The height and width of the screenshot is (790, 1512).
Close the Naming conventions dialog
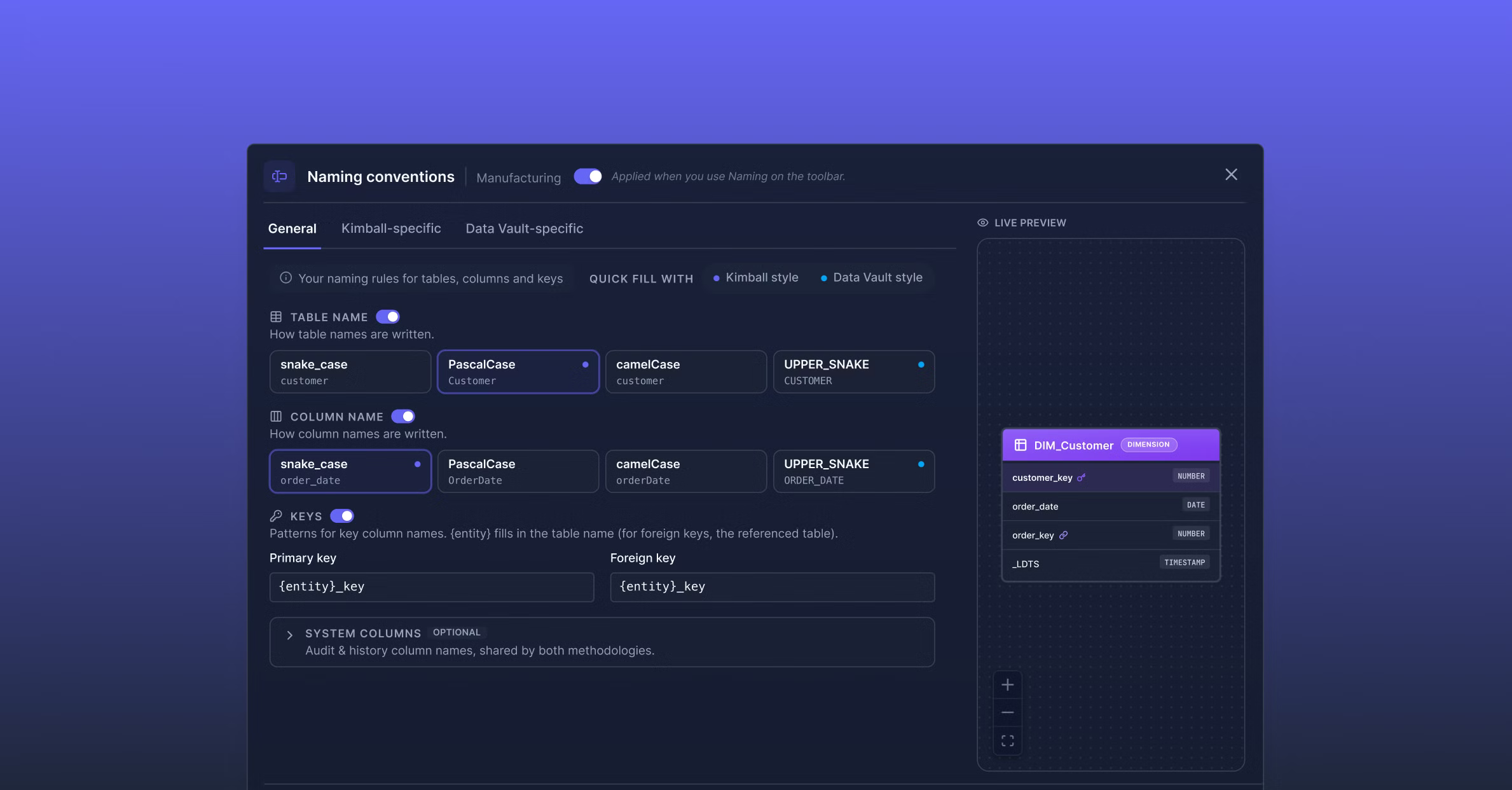(1231, 175)
